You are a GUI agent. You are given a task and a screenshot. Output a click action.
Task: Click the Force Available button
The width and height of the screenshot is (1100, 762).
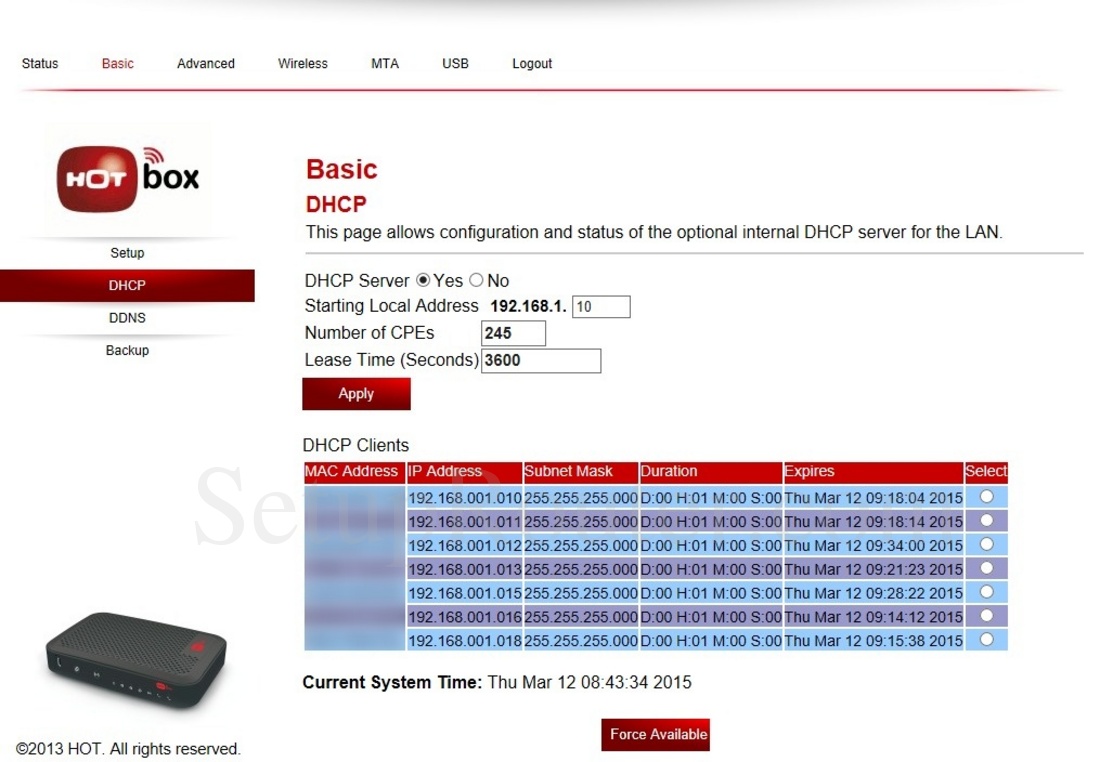click(x=655, y=735)
